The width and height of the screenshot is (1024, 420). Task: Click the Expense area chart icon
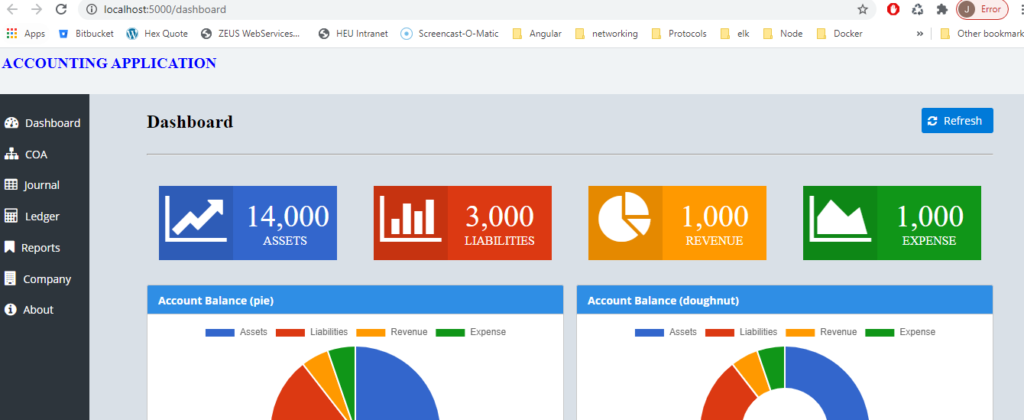[x=840, y=223]
